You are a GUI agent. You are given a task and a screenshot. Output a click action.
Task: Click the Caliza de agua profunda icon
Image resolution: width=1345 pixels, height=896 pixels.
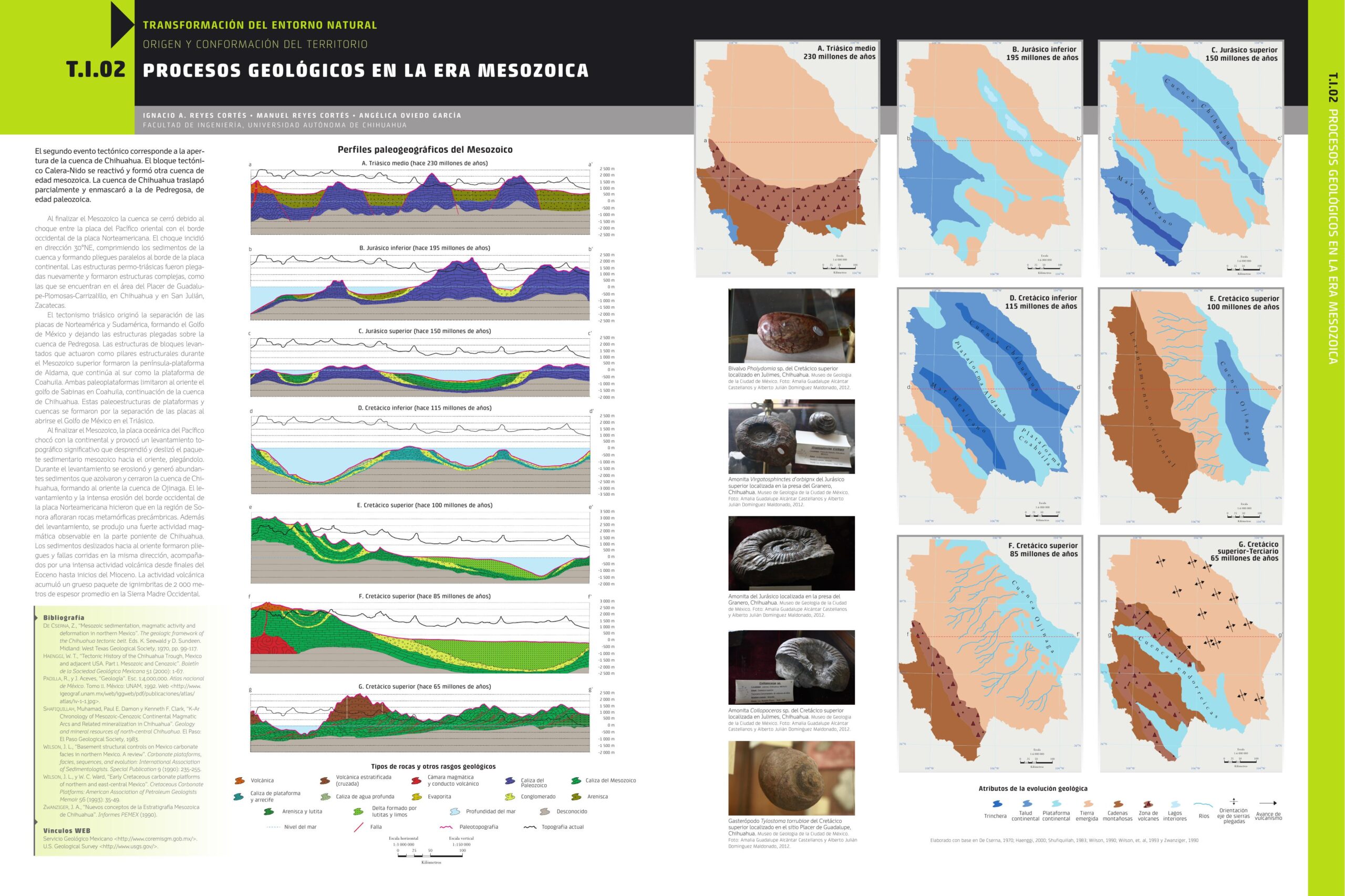tap(325, 797)
